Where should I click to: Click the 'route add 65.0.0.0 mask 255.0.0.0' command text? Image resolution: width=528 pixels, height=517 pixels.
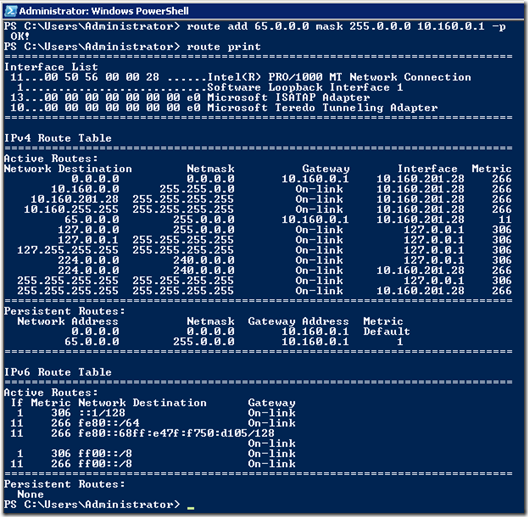pyautogui.click(x=298, y=26)
